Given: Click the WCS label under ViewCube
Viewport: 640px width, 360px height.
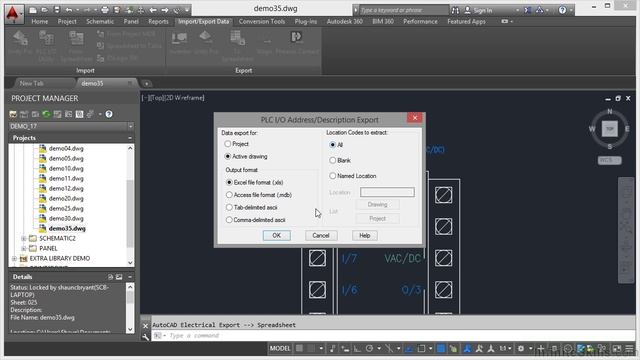Looking at the screenshot, I should click(x=609, y=160).
